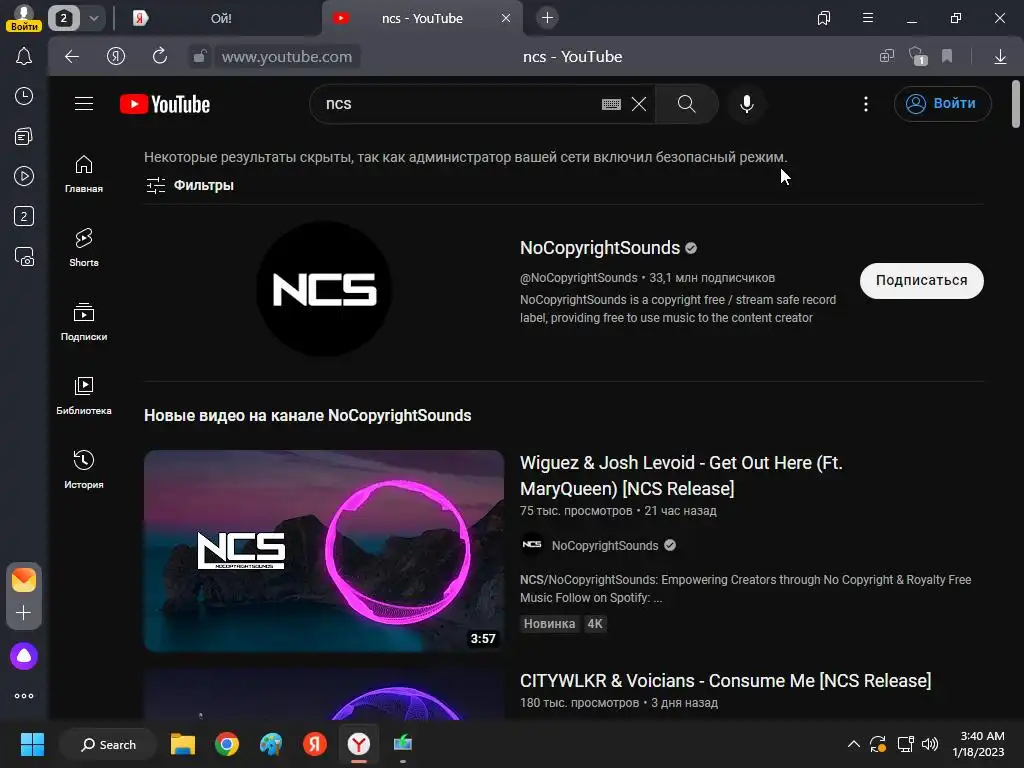The image size is (1024, 768).
Task: Switch to the Ой! tab
Action: pos(221,18)
